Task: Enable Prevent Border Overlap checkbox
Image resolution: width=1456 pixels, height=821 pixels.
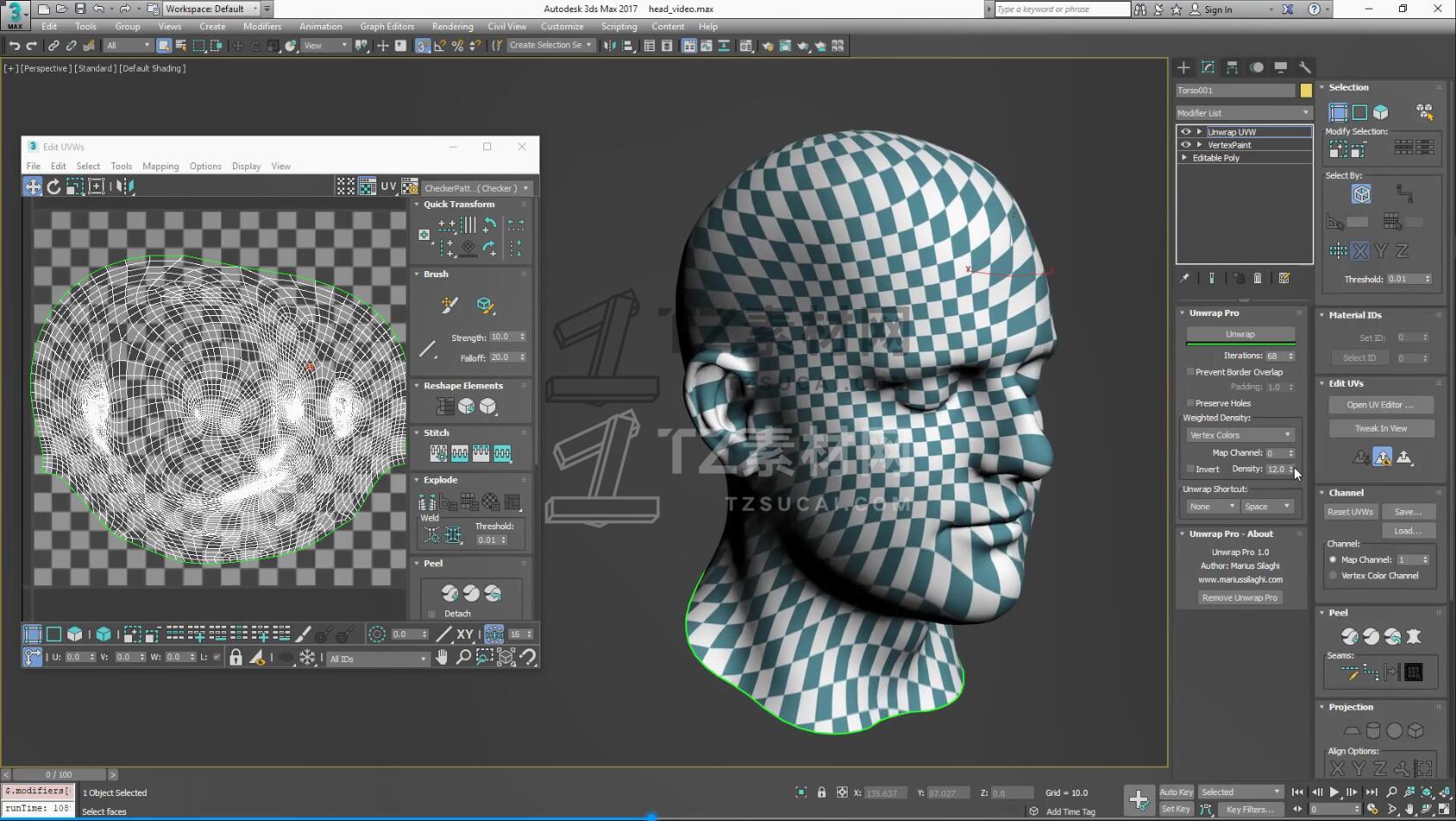Action: (1190, 372)
